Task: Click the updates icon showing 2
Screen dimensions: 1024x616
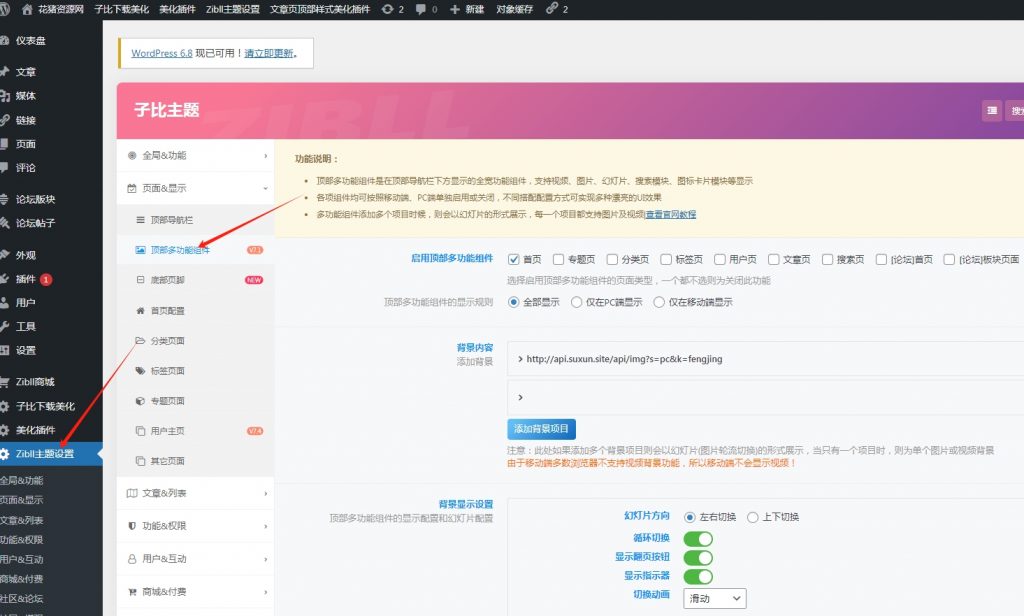Action: coord(387,9)
